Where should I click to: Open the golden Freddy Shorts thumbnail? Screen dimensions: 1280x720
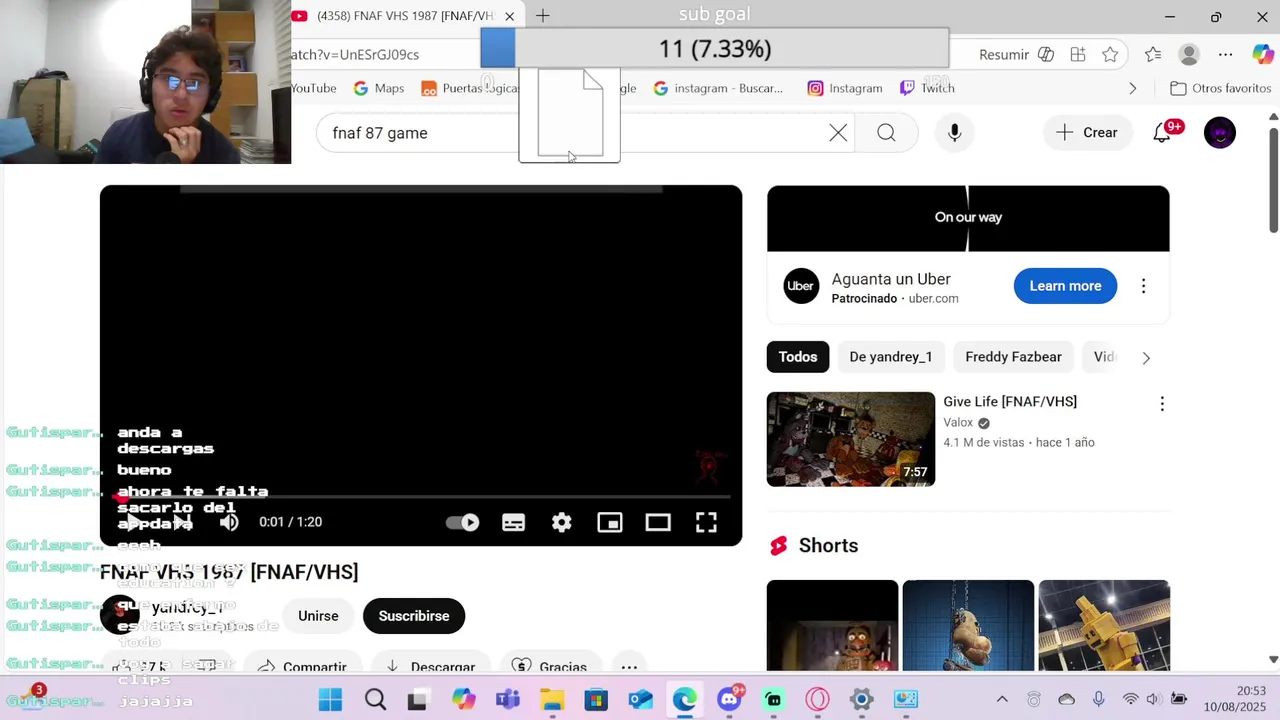point(1104,626)
